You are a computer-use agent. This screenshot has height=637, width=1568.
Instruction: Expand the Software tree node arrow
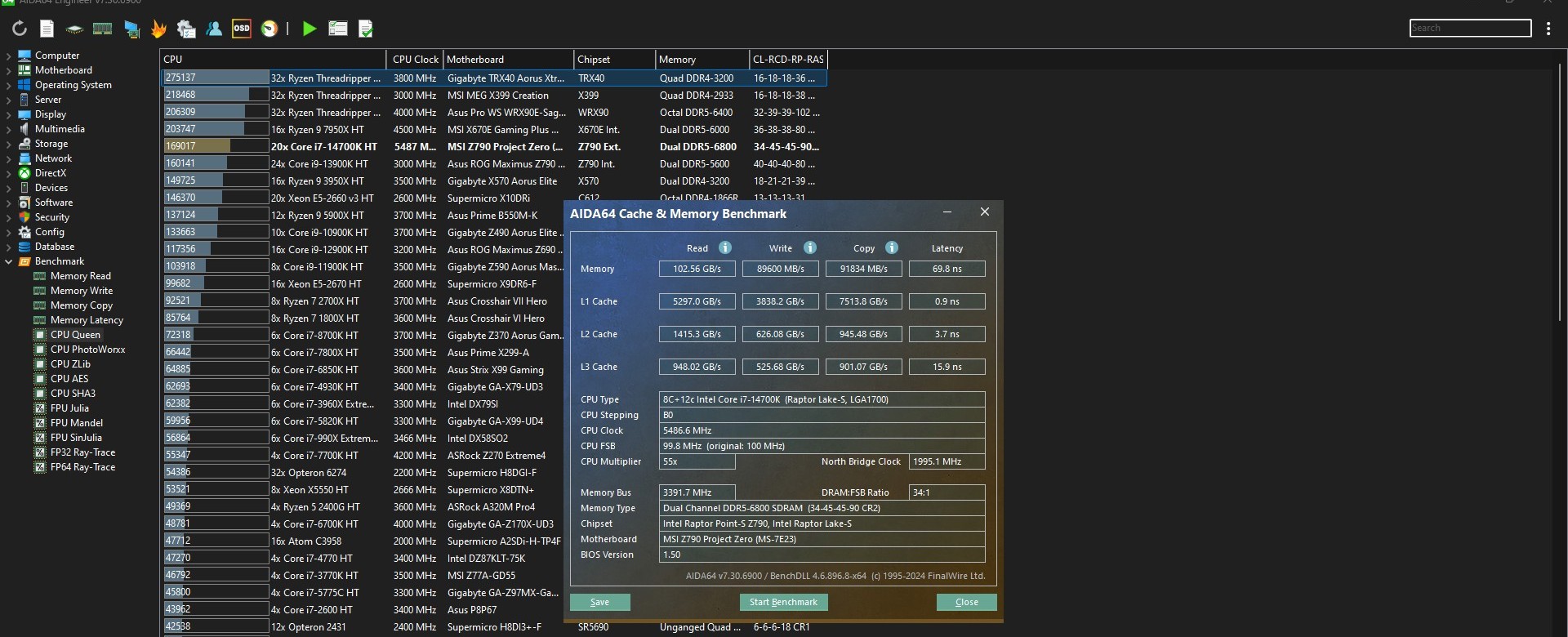point(9,203)
